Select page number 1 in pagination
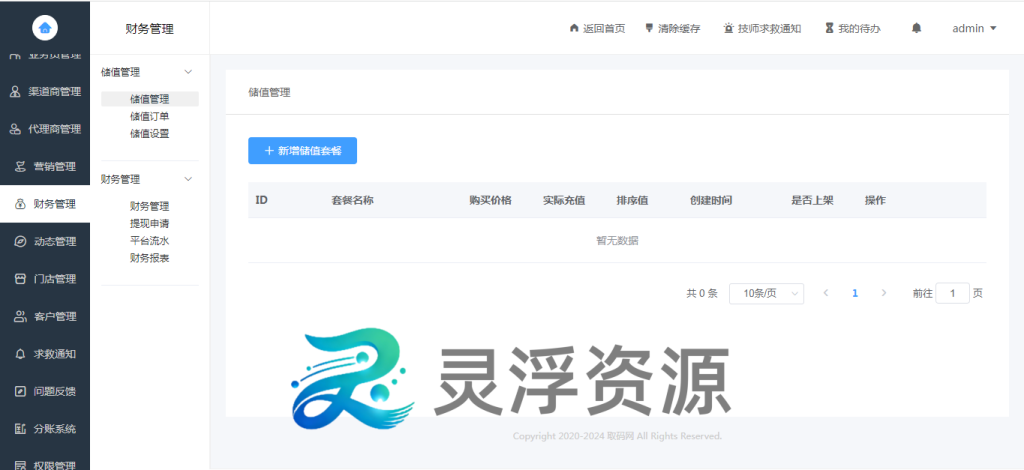 coord(855,293)
